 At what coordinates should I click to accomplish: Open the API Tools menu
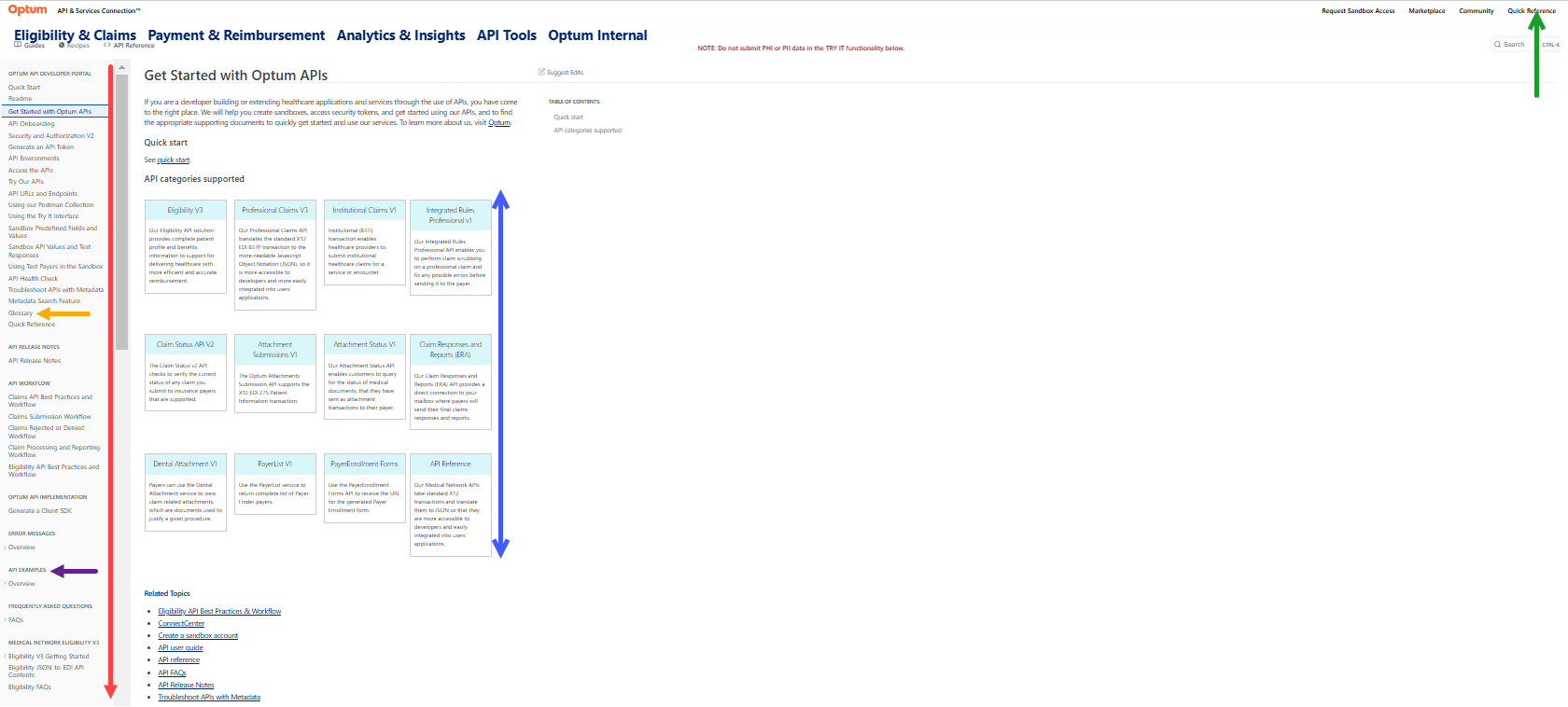pos(507,35)
